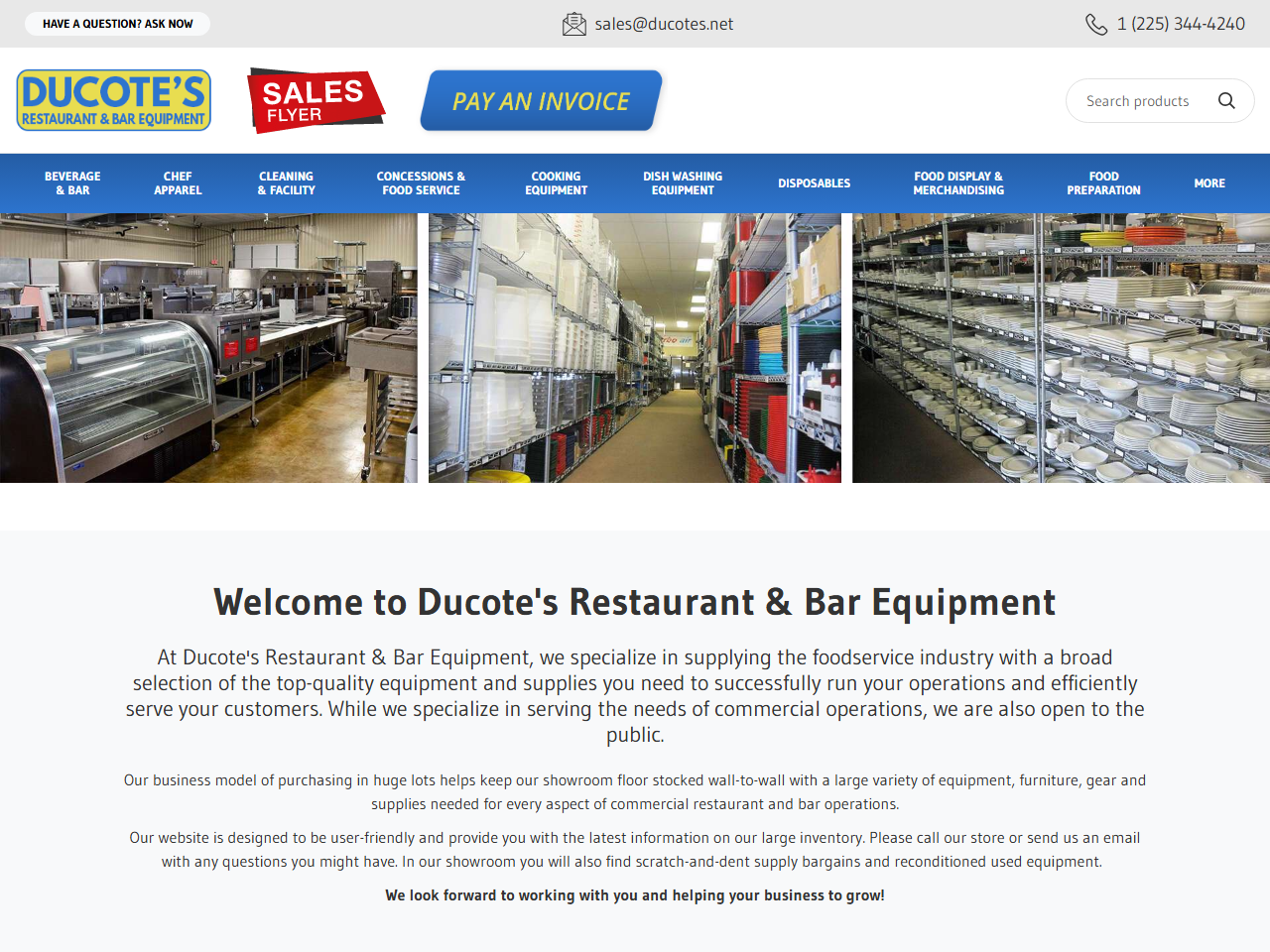This screenshot has height=952, width=1270.
Task: Click the display case kitchen photo
Action: 208,348
